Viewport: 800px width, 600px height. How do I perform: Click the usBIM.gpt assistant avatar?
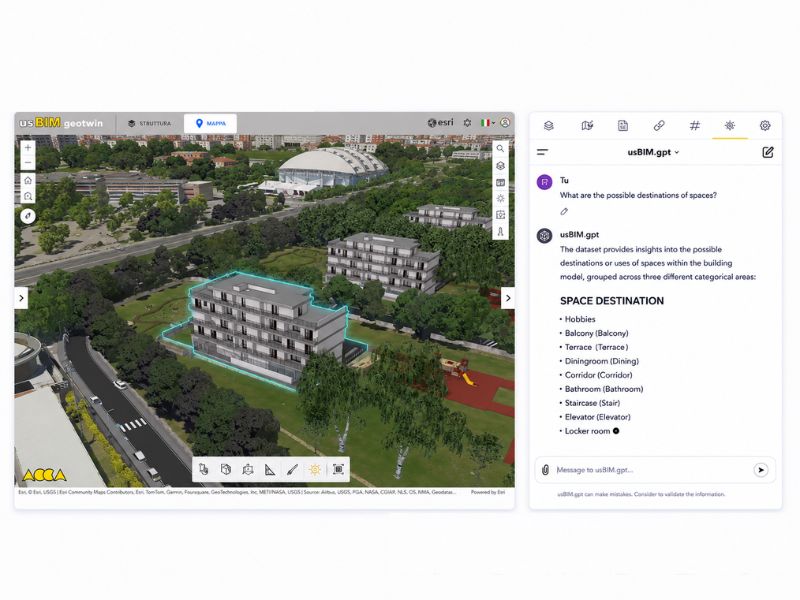[x=544, y=236]
